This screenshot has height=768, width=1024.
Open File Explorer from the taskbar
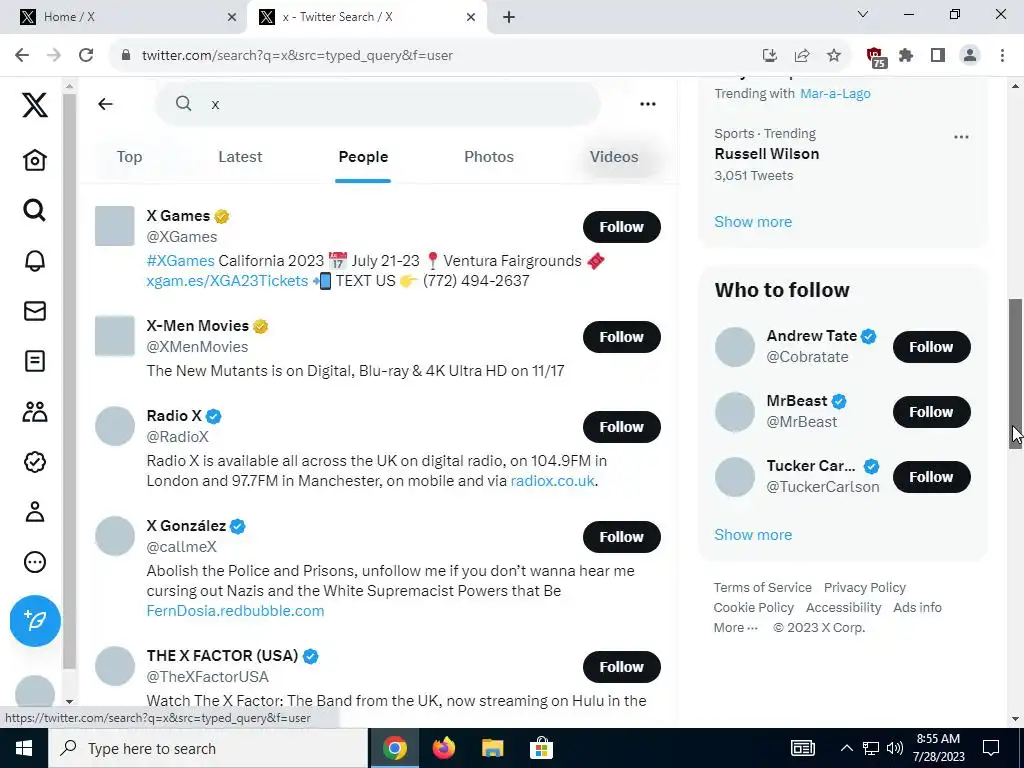pos(492,748)
